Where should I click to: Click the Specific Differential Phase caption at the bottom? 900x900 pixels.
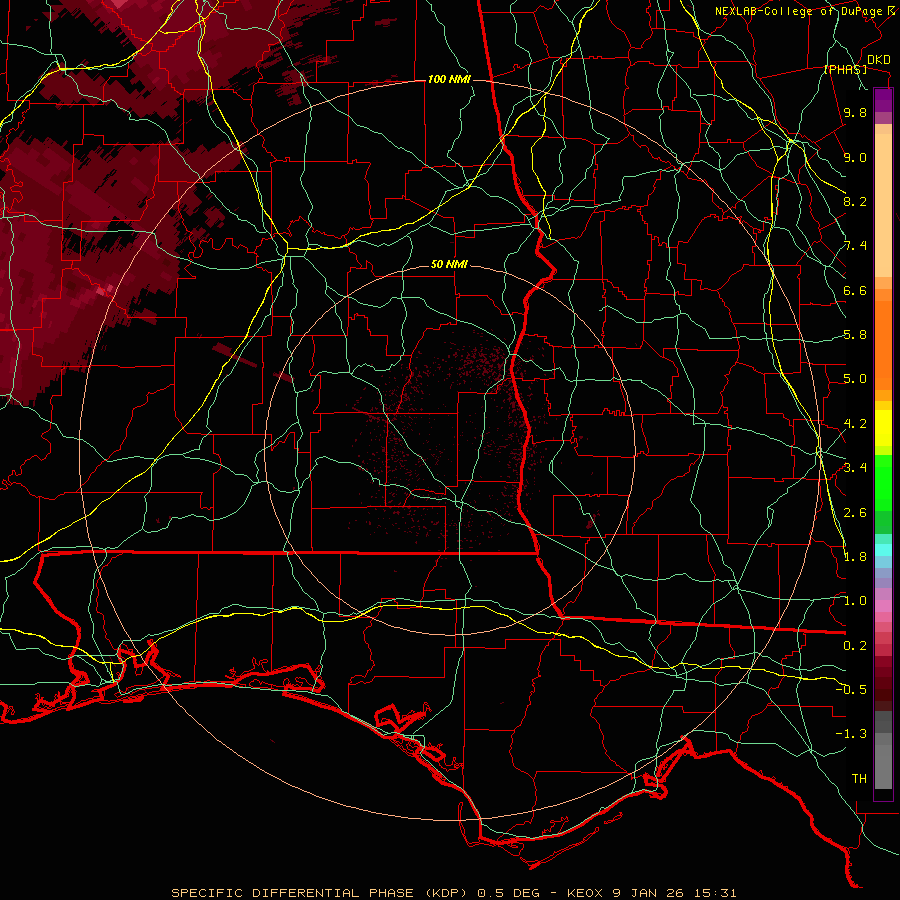(453, 893)
